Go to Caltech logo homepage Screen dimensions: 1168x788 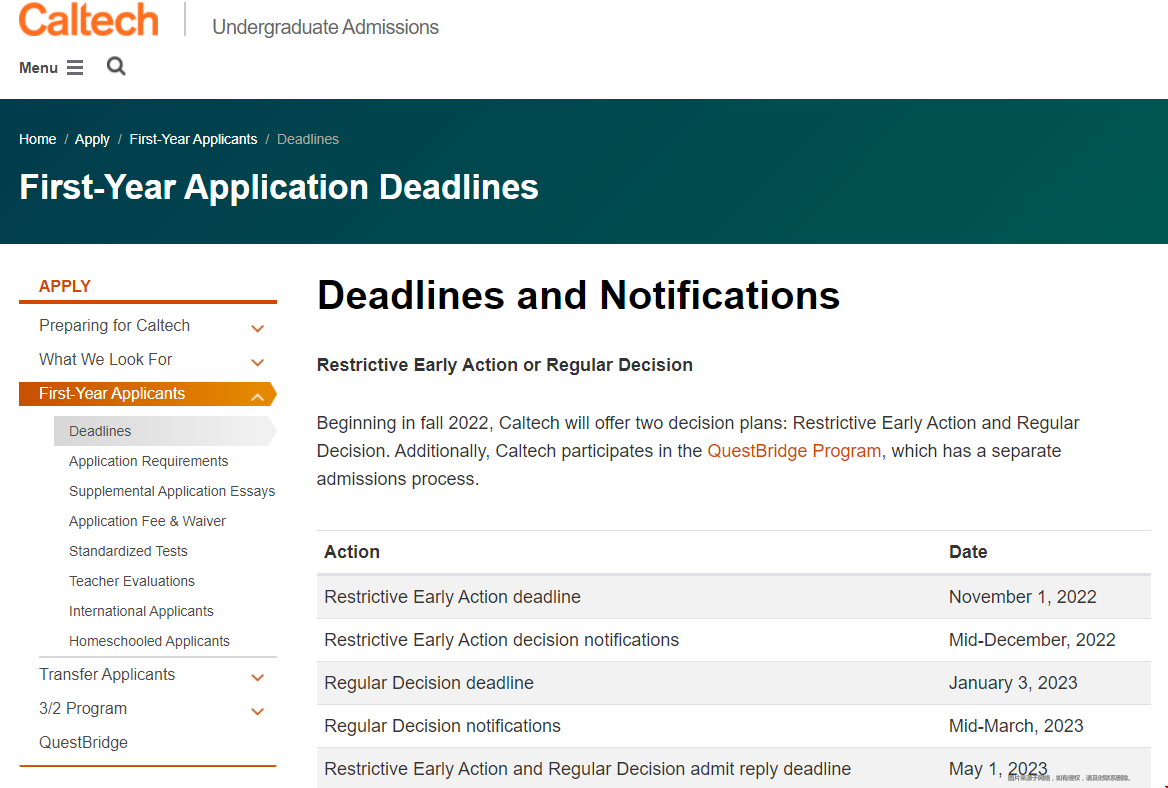(89, 20)
